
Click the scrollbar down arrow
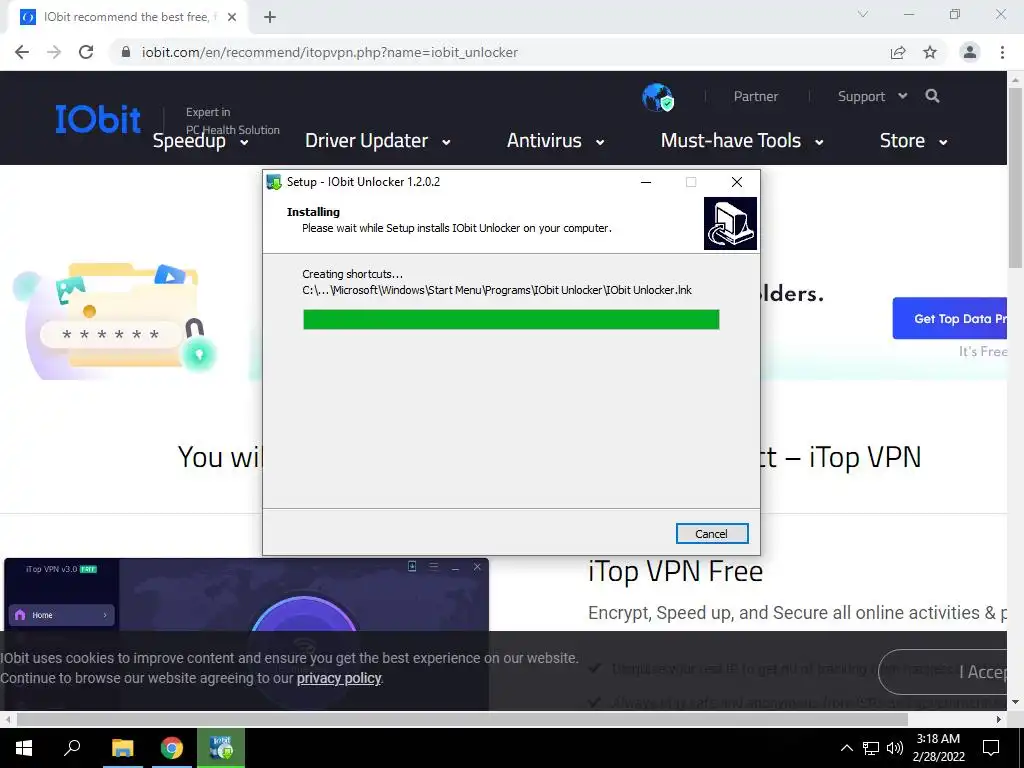click(x=1016, y=702)
